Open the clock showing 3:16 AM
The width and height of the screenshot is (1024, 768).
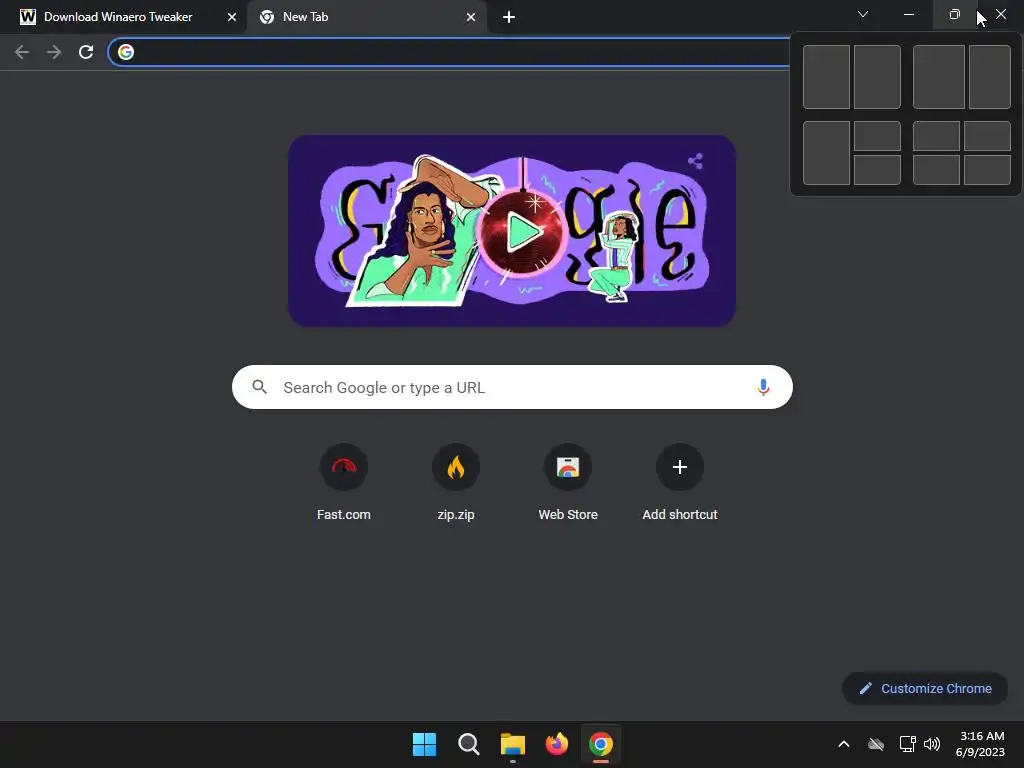980,744
